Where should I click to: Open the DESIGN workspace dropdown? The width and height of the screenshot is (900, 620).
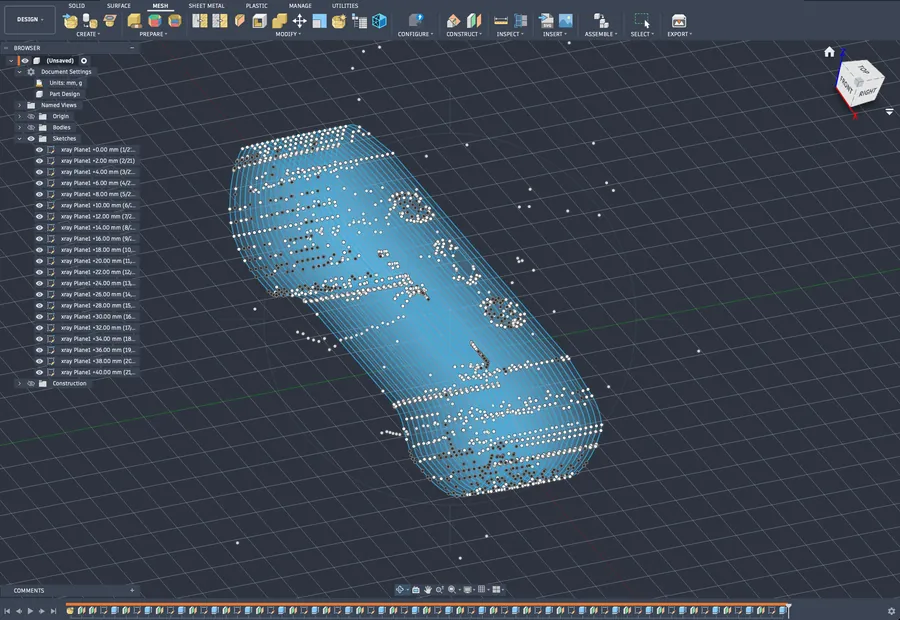pos(30,20)
